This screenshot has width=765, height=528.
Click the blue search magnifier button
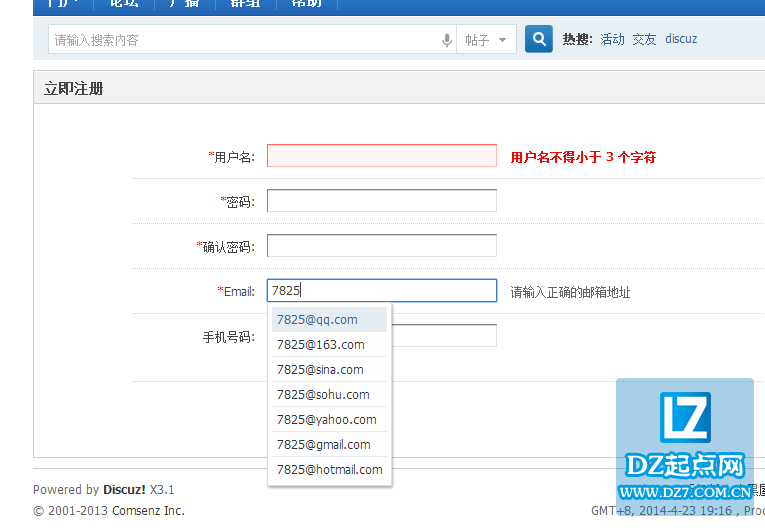pos(539,39)
